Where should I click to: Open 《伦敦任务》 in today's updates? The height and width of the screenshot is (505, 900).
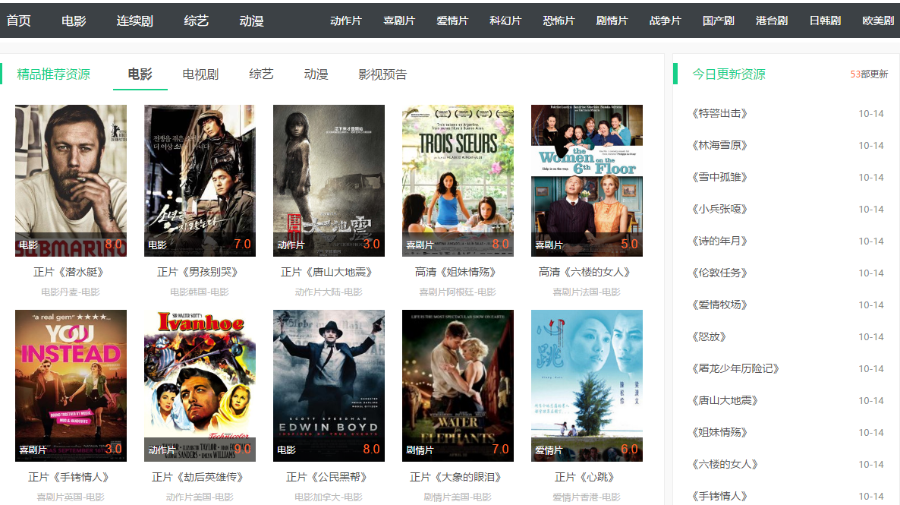(x=720, y=273)
